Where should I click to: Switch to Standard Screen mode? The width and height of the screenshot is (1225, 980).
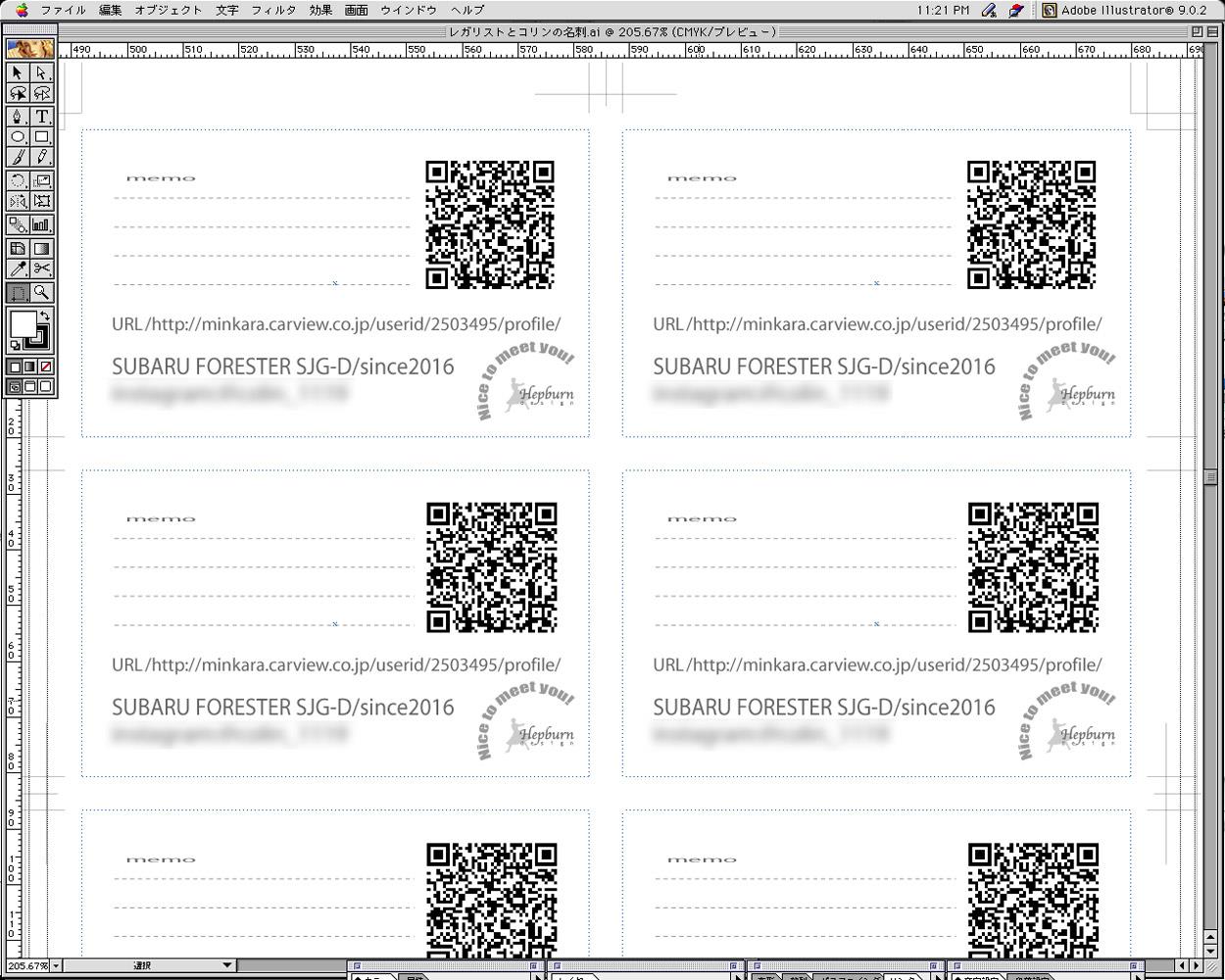15,386
